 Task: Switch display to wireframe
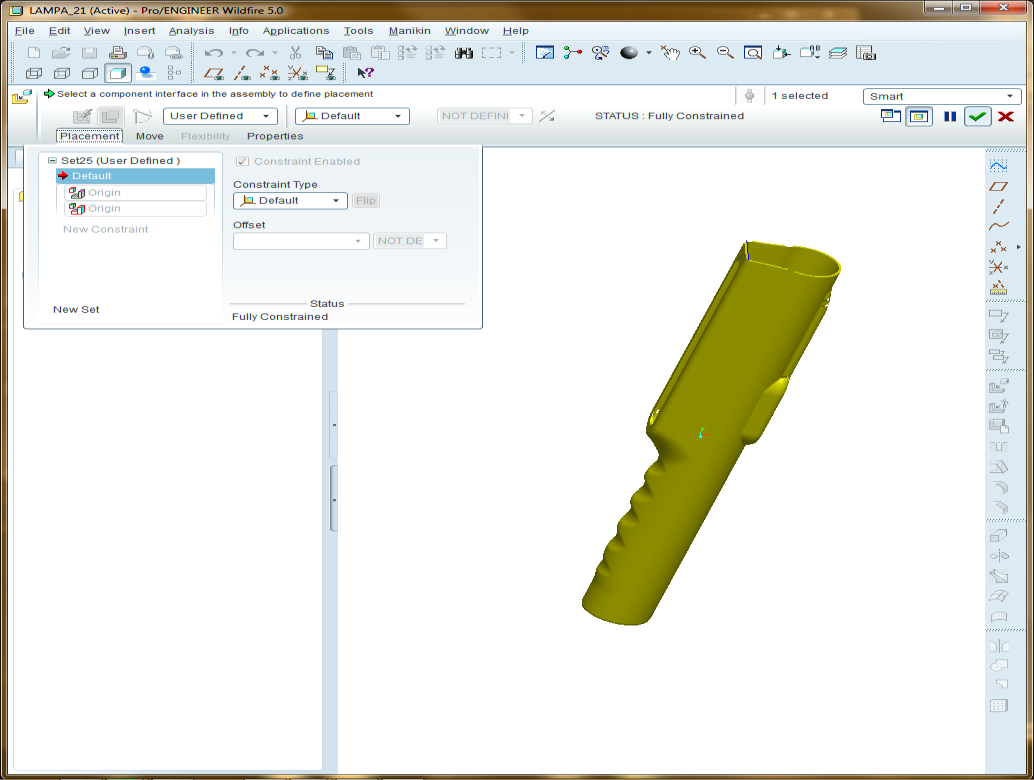34,73
